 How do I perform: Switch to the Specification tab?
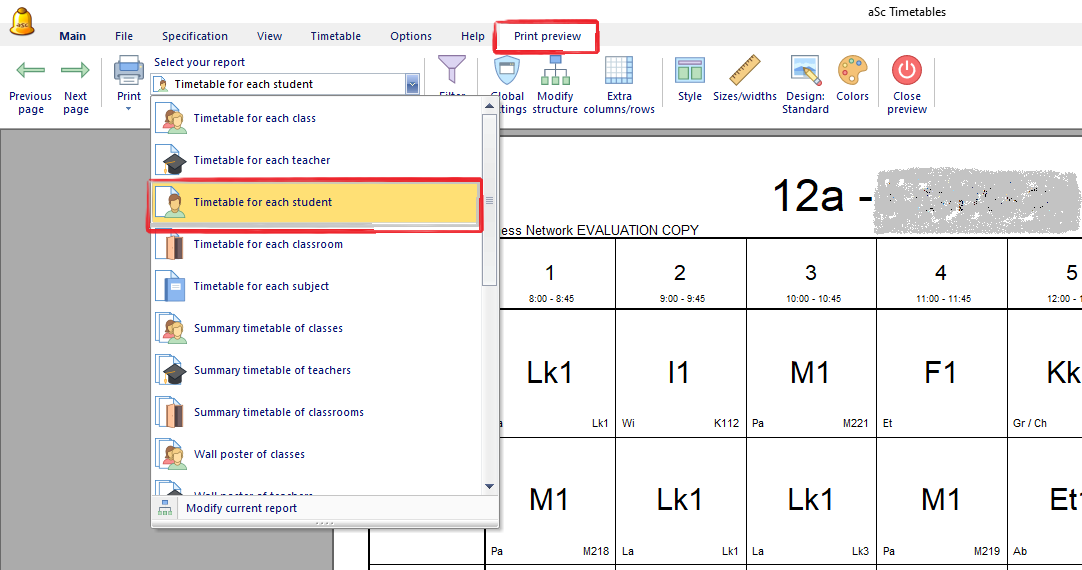[x=195, y=36]
